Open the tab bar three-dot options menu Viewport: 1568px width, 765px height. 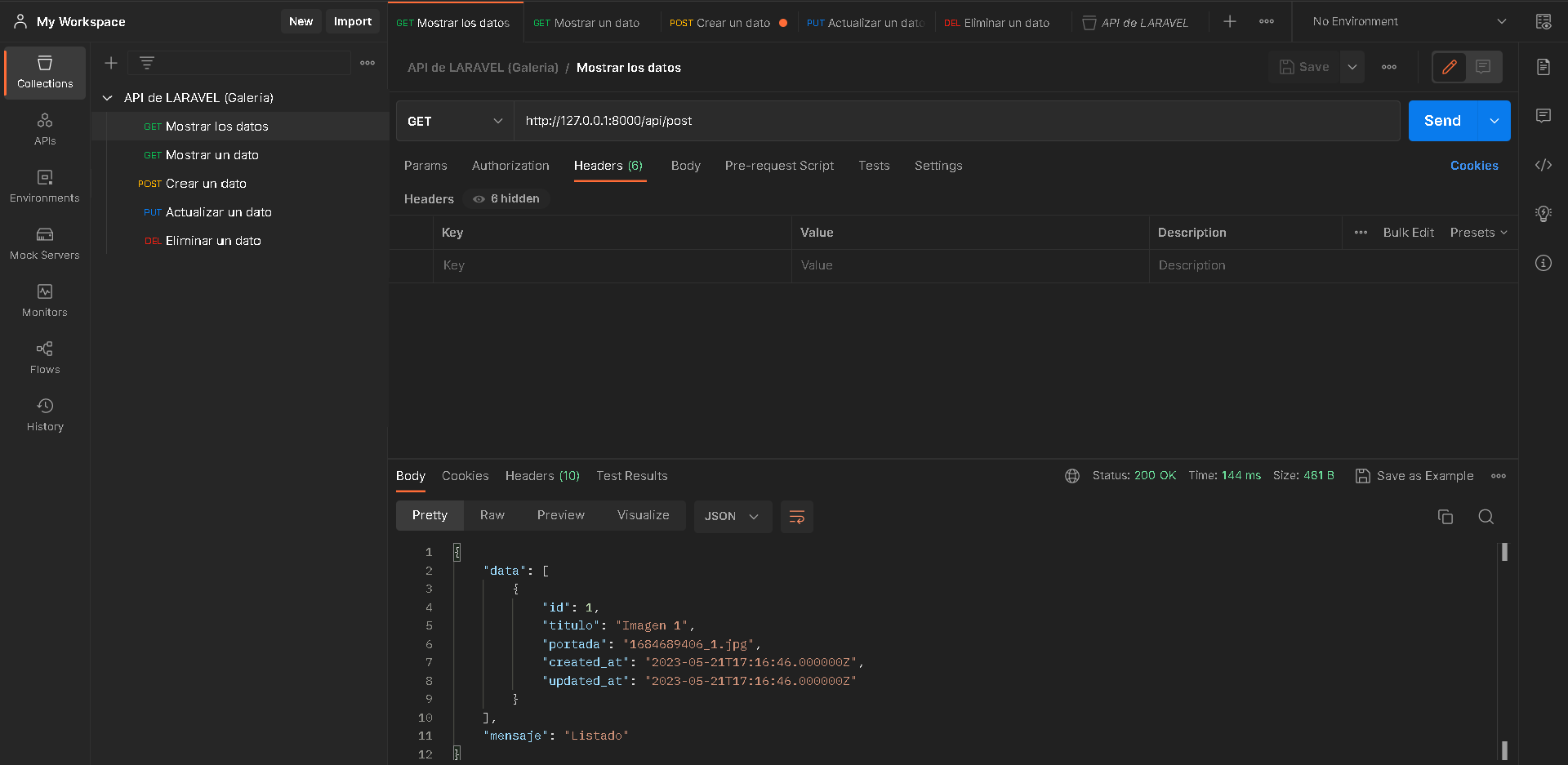1267,22
